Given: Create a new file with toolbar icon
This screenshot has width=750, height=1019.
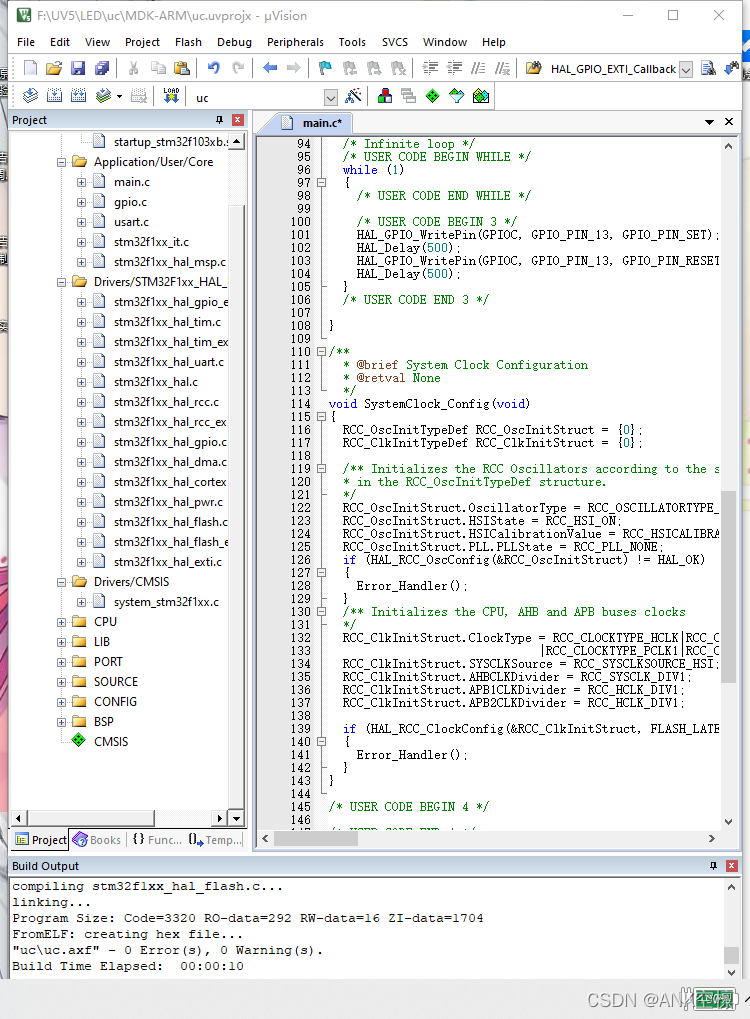Looking at the screenshot, I should coord(30,68).
